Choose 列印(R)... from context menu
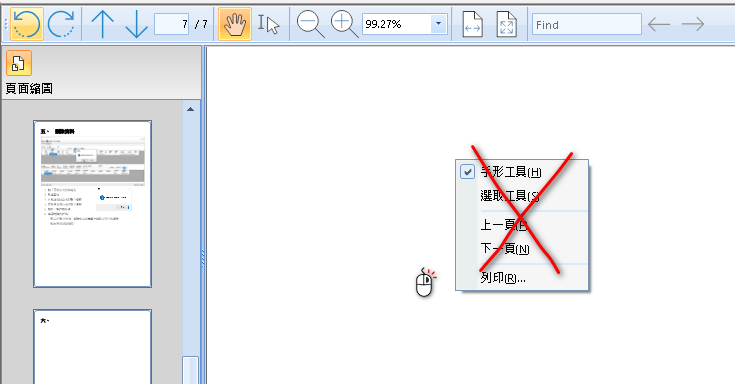Screen dimensions: 735x384 coord(503,278)
